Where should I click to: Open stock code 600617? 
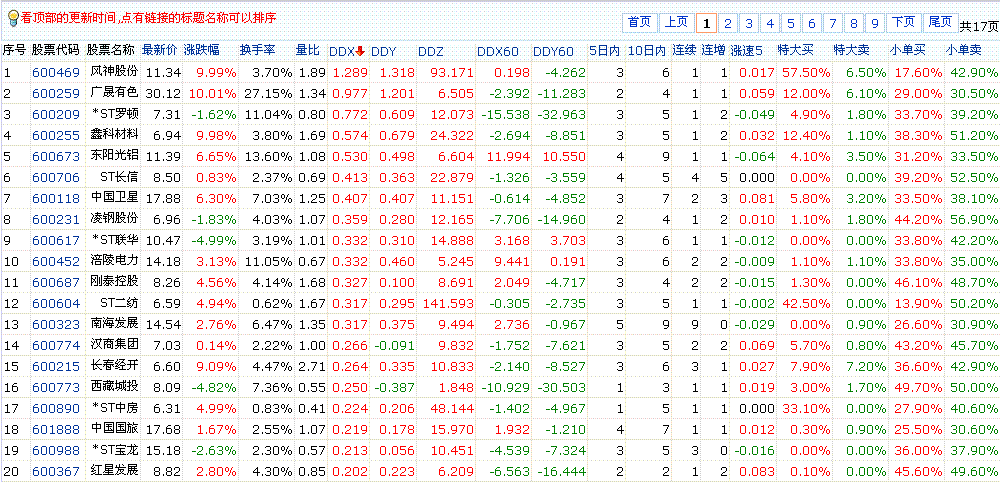click(56, 241)
